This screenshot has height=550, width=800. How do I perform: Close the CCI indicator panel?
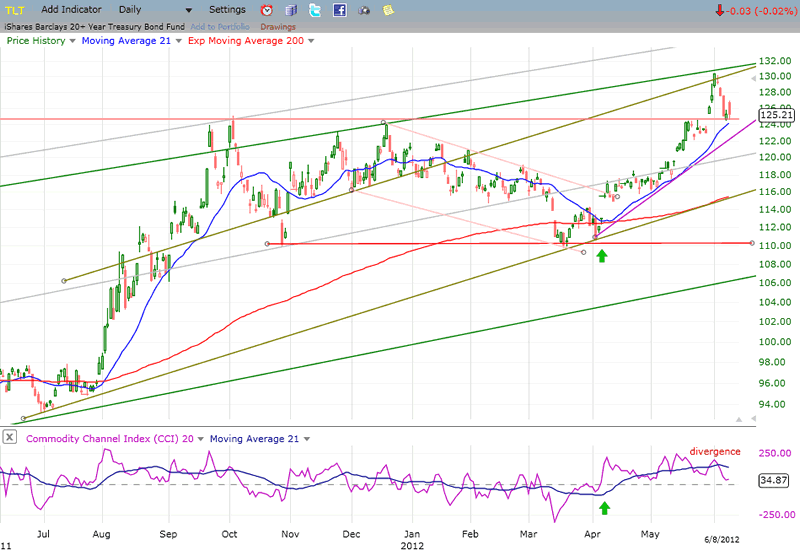(x=10, y=438)
